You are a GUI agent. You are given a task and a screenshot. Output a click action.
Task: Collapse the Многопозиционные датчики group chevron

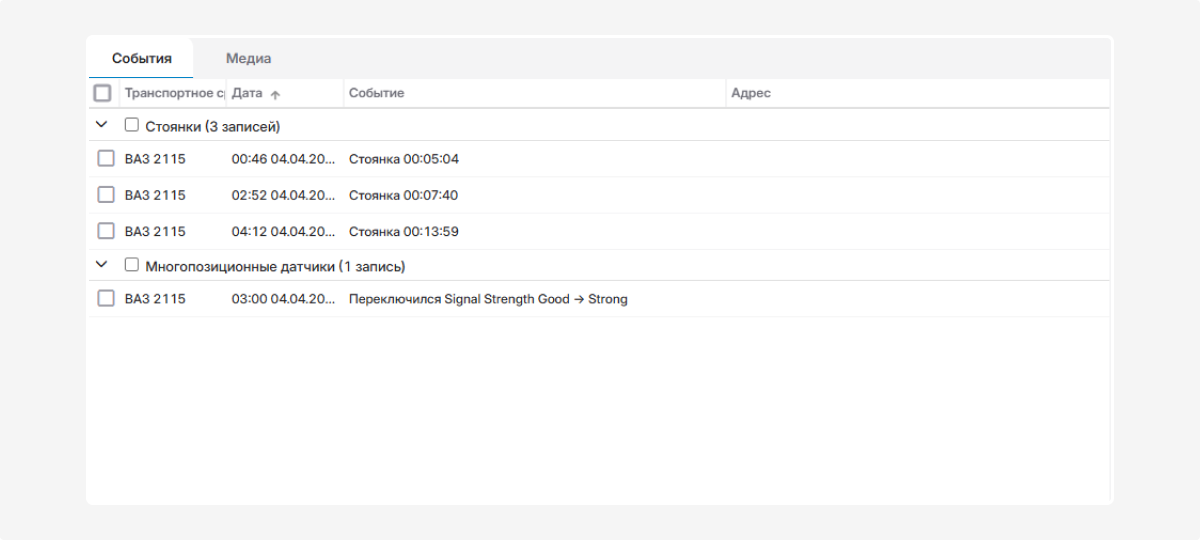coord(101,265)
